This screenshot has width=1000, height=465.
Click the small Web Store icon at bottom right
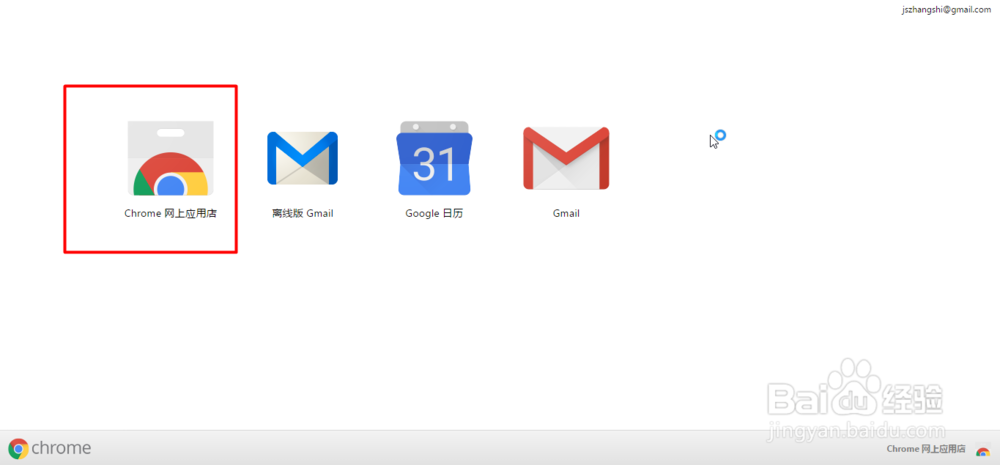(983, 450)
